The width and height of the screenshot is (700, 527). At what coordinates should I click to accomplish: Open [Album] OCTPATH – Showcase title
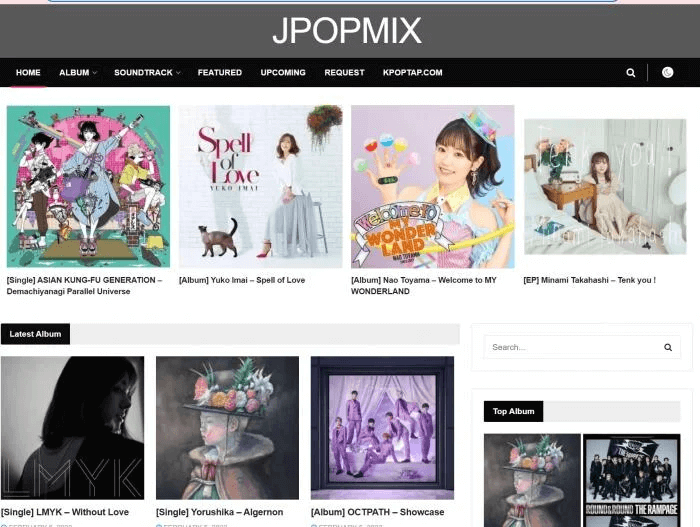click(377, 512)
